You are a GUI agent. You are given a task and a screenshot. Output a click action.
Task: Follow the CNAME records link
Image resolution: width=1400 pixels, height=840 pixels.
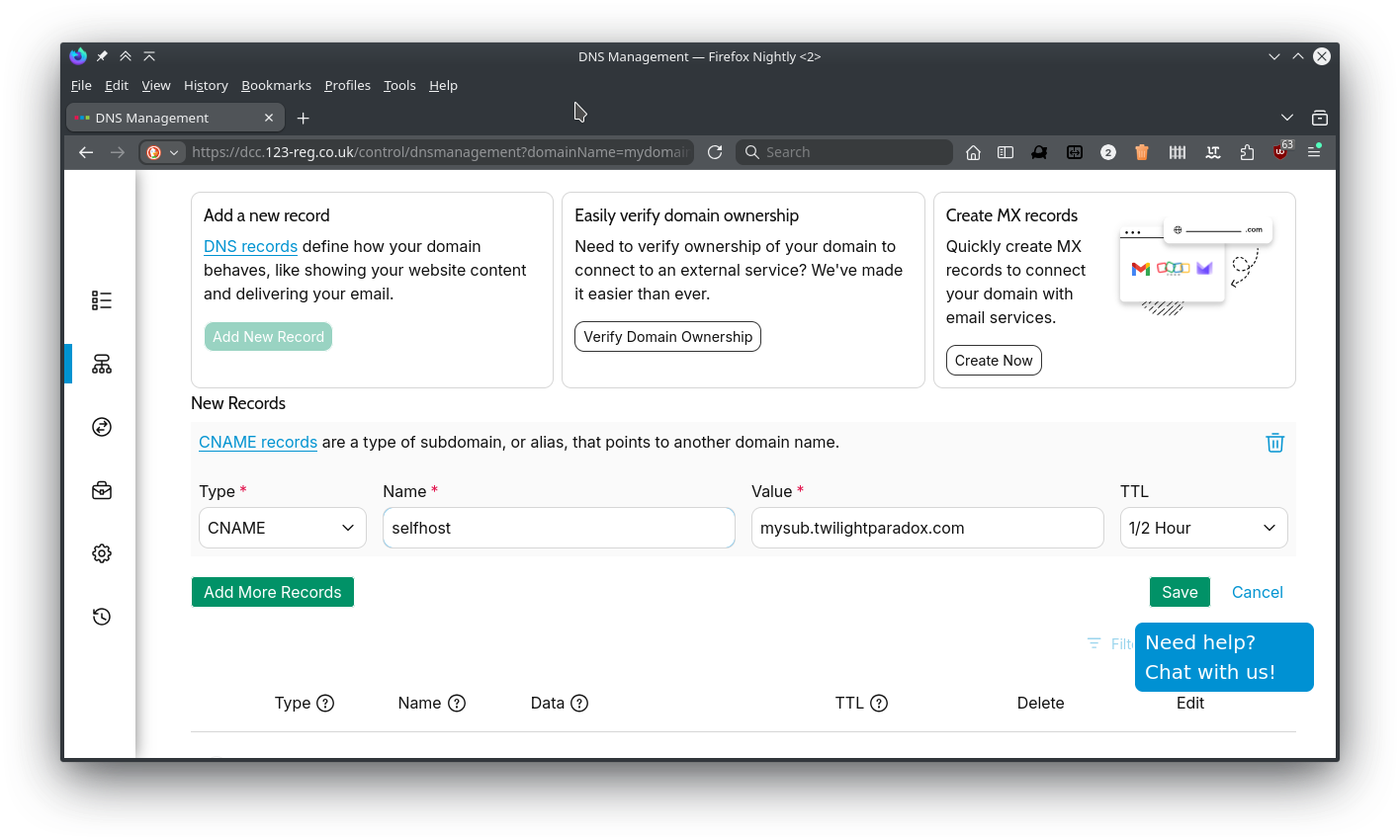258,442
